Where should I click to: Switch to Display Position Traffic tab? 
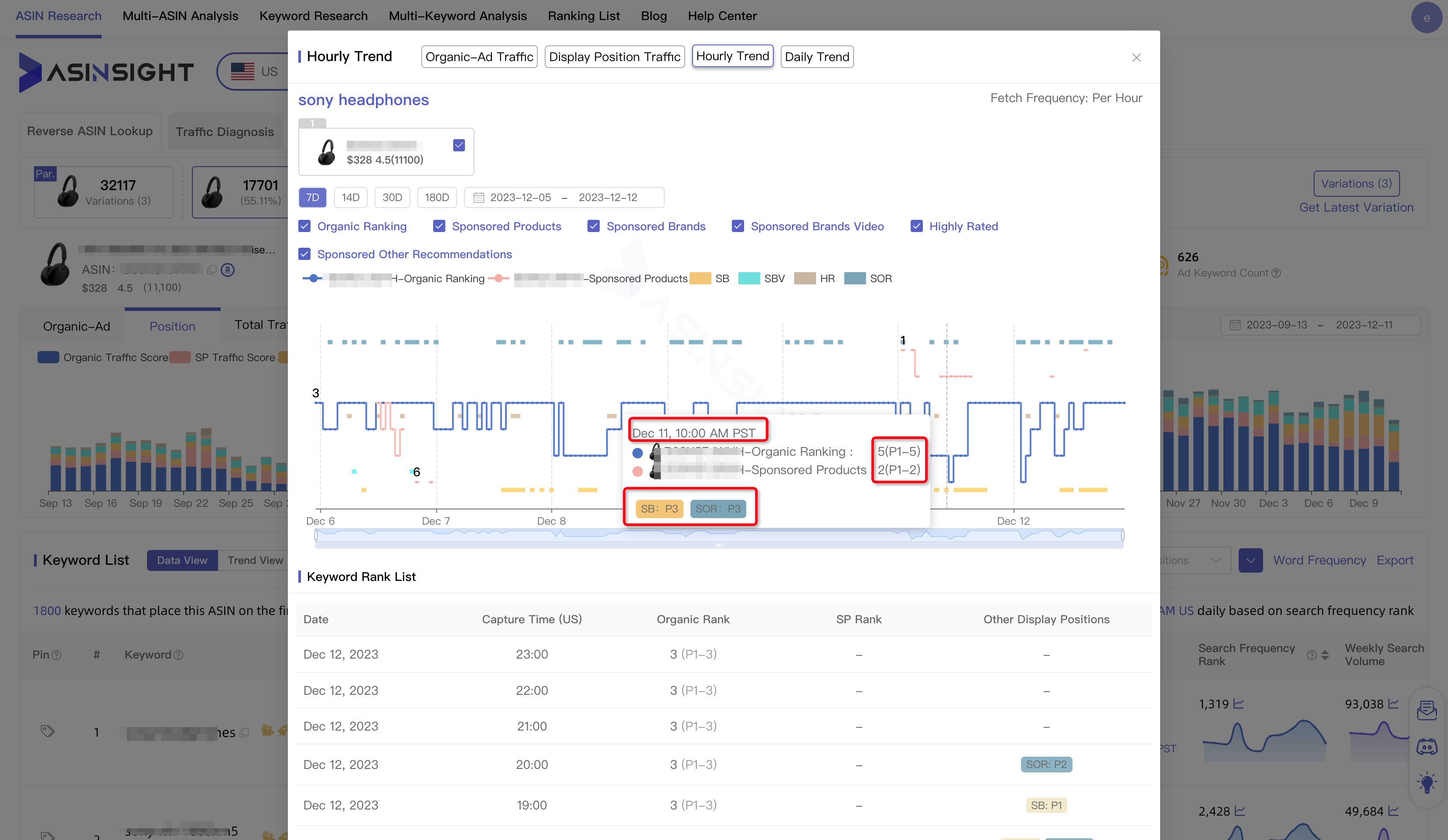coord(614,57)
